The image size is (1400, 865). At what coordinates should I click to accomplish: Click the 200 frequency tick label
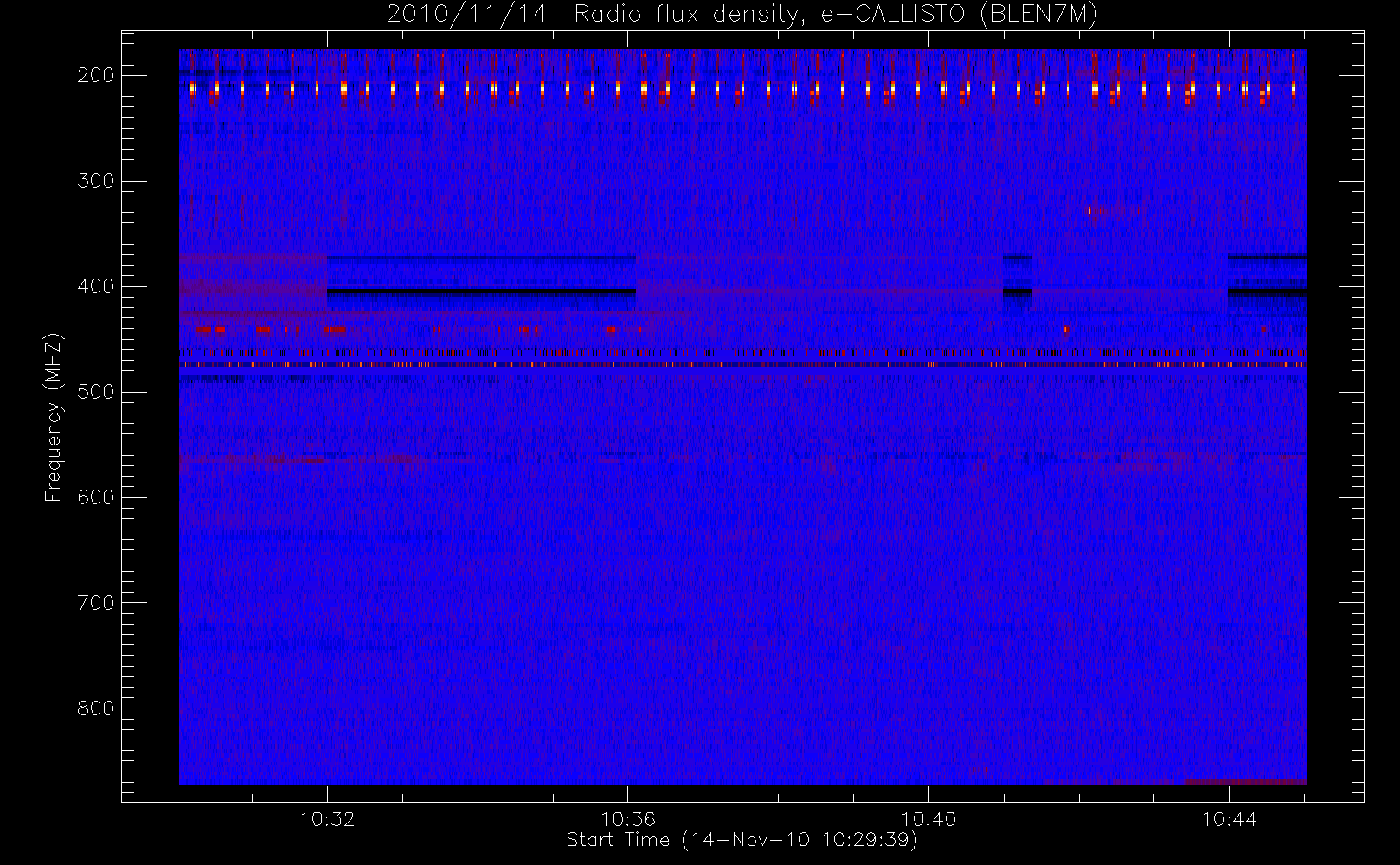tap(96, 75)
